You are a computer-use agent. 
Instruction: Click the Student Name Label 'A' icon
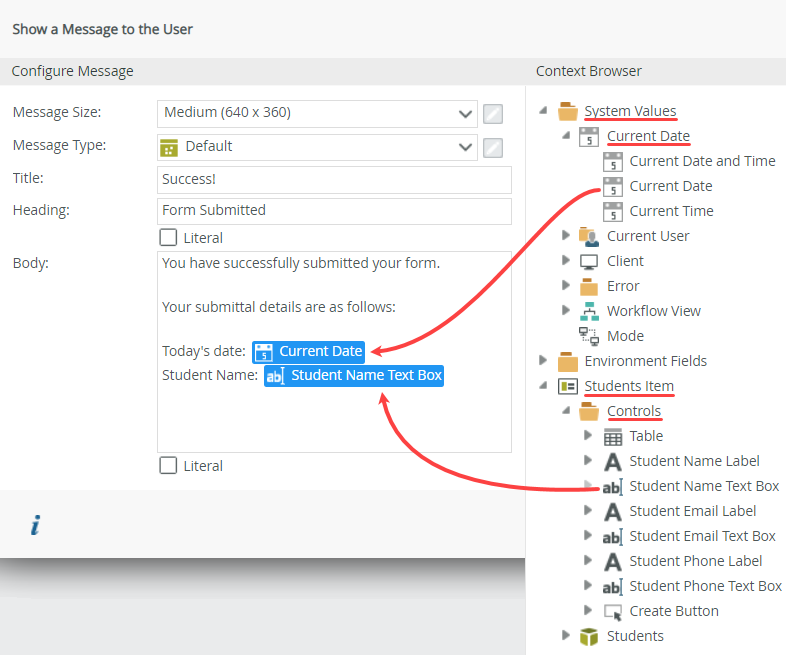613,462
